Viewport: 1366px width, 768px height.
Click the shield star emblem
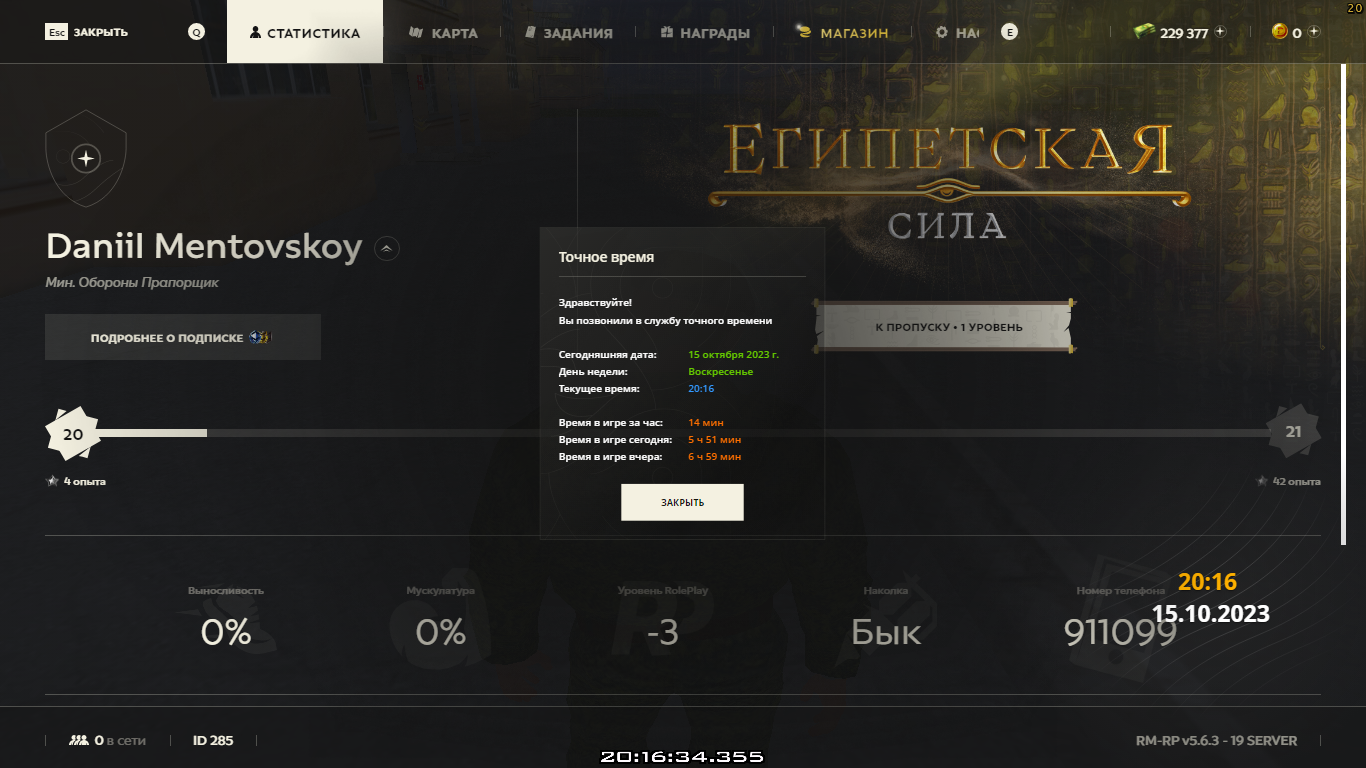[x=87, y=159]
